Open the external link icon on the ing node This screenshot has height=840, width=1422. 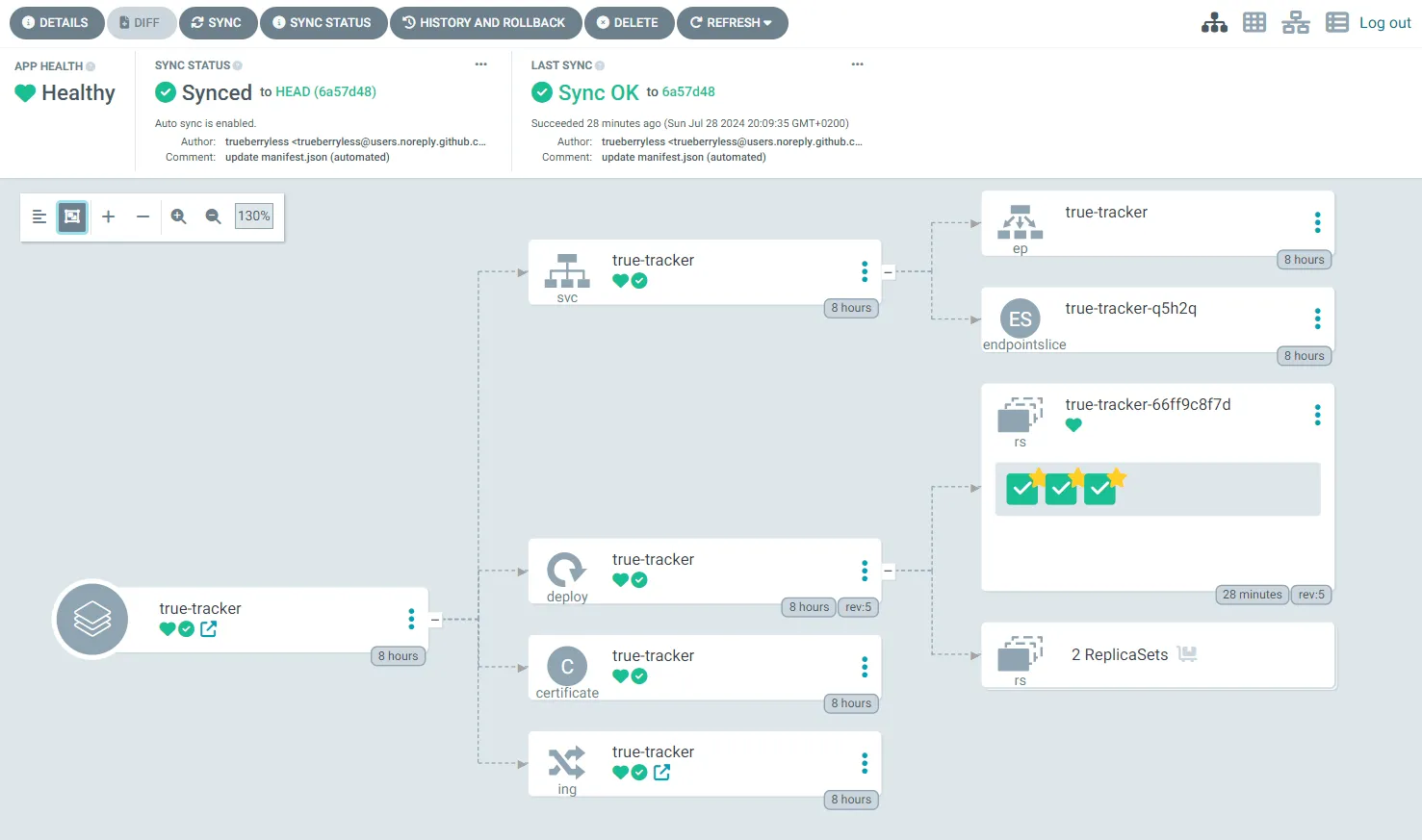[661, 772]
